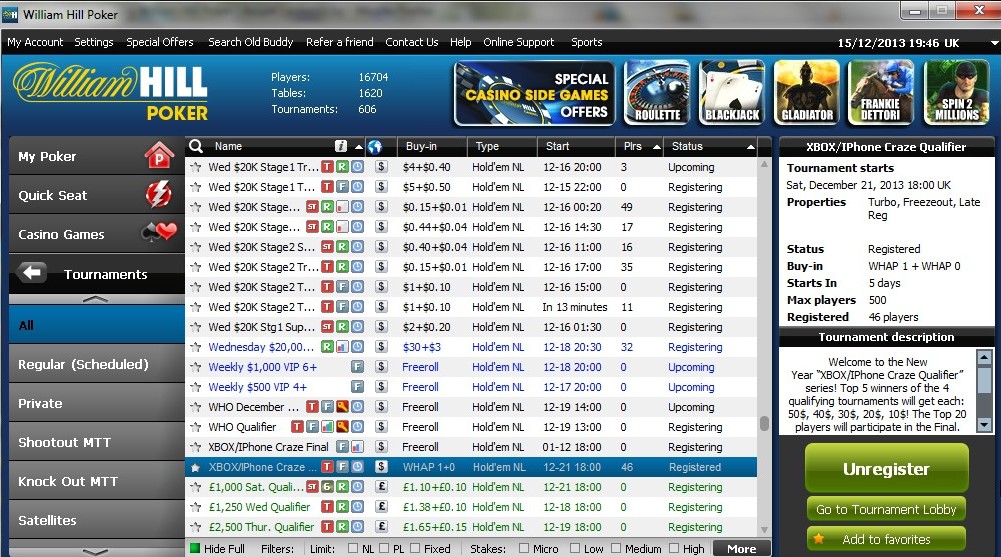The height and width of the screenshot is (557, 1001).
Task: Check the NL limit filter
Action: 352,548
